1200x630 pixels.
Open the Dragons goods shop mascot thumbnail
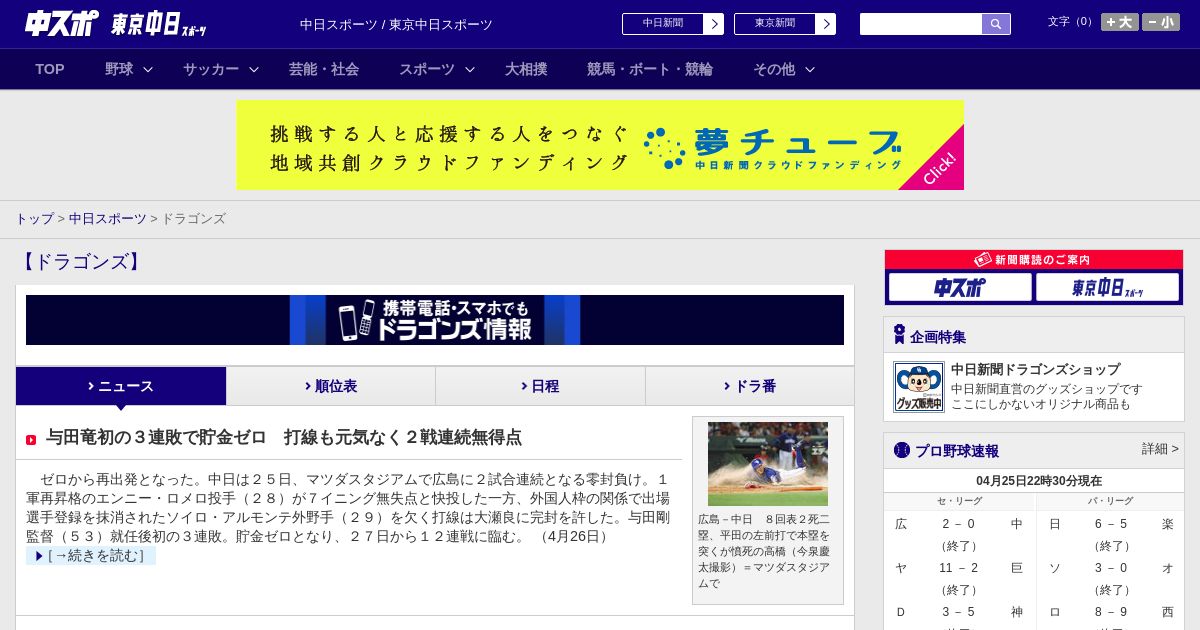click(919, 387)
